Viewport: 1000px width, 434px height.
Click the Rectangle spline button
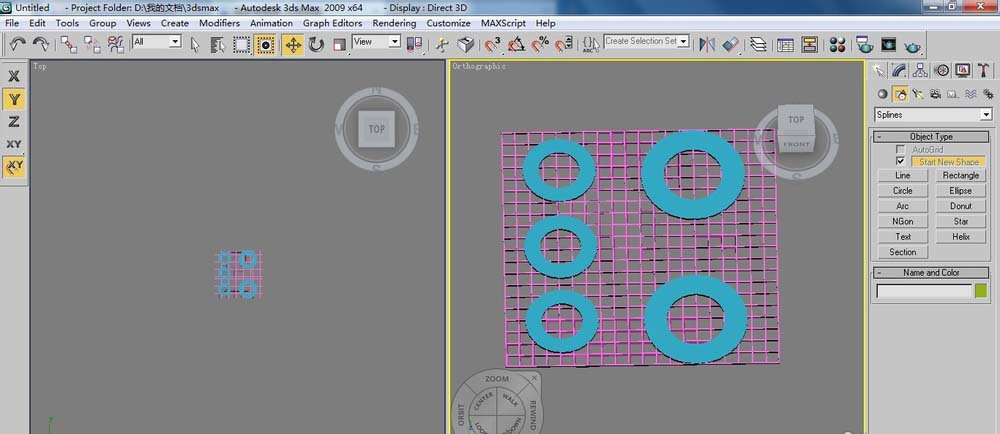[961, 175]
